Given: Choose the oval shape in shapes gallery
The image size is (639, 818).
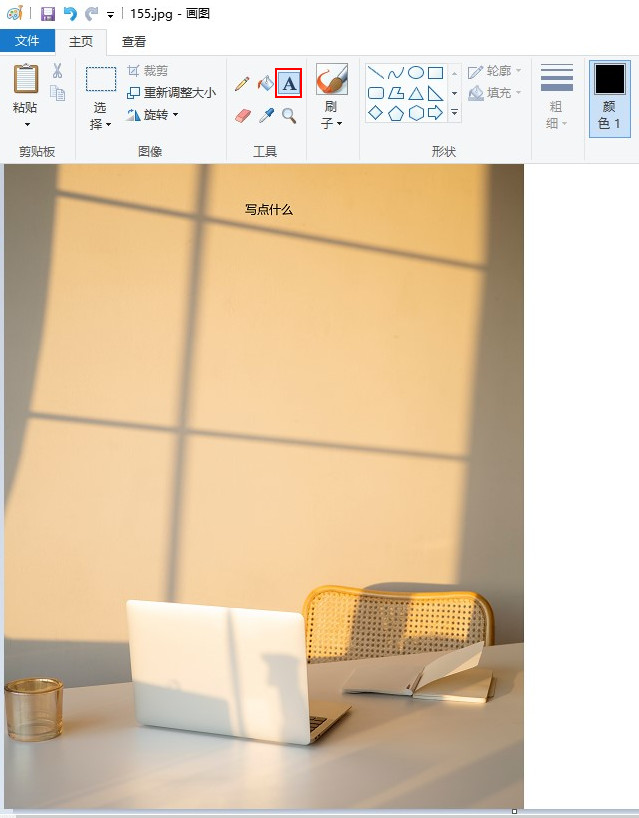Looking at the screenshot, I should 415,73.
